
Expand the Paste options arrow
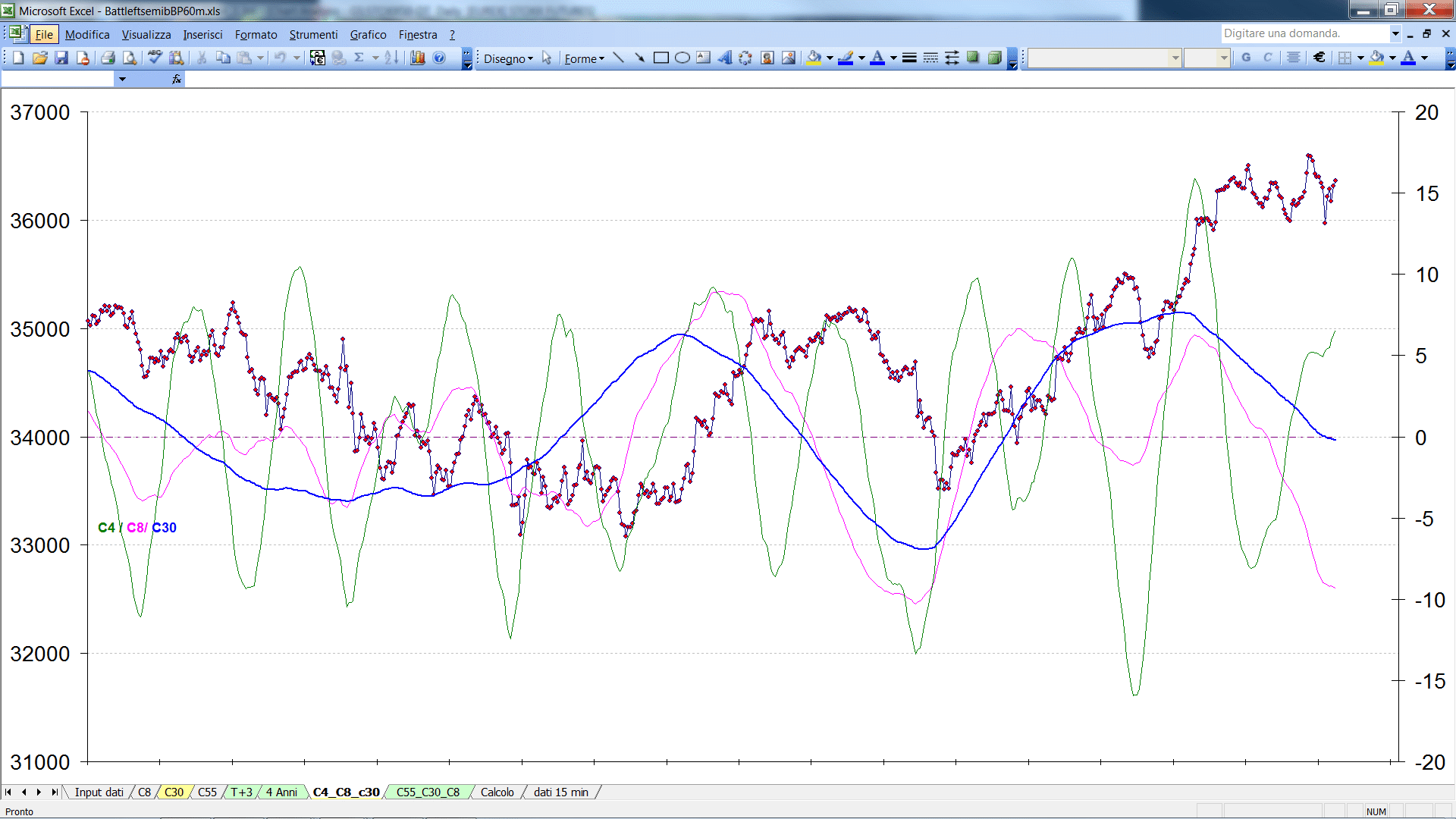(x=260, y=58)
